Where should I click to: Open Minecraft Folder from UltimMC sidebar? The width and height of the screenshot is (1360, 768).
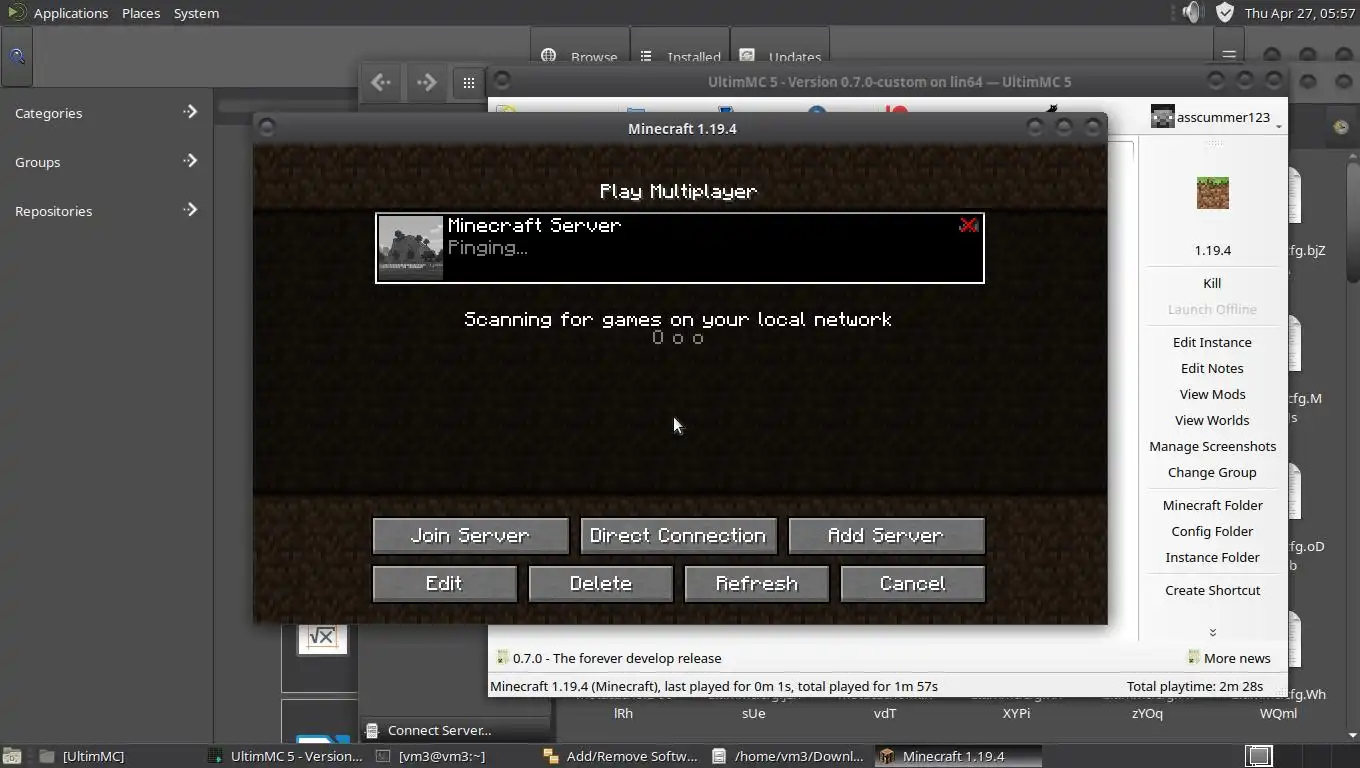click(x=1212, y=505)
